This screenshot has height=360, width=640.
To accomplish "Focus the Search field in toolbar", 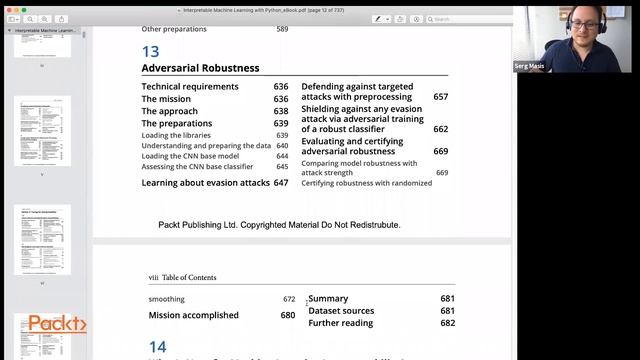I will point(469,19).
